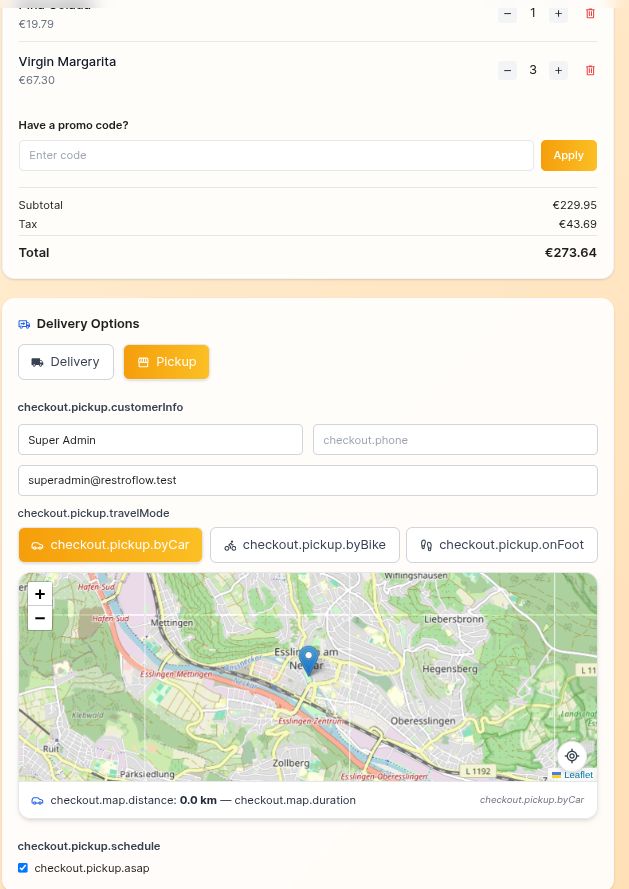The image size is (629, 889).
Task: Click the checkout.phone input field
Action: point(455,440)
